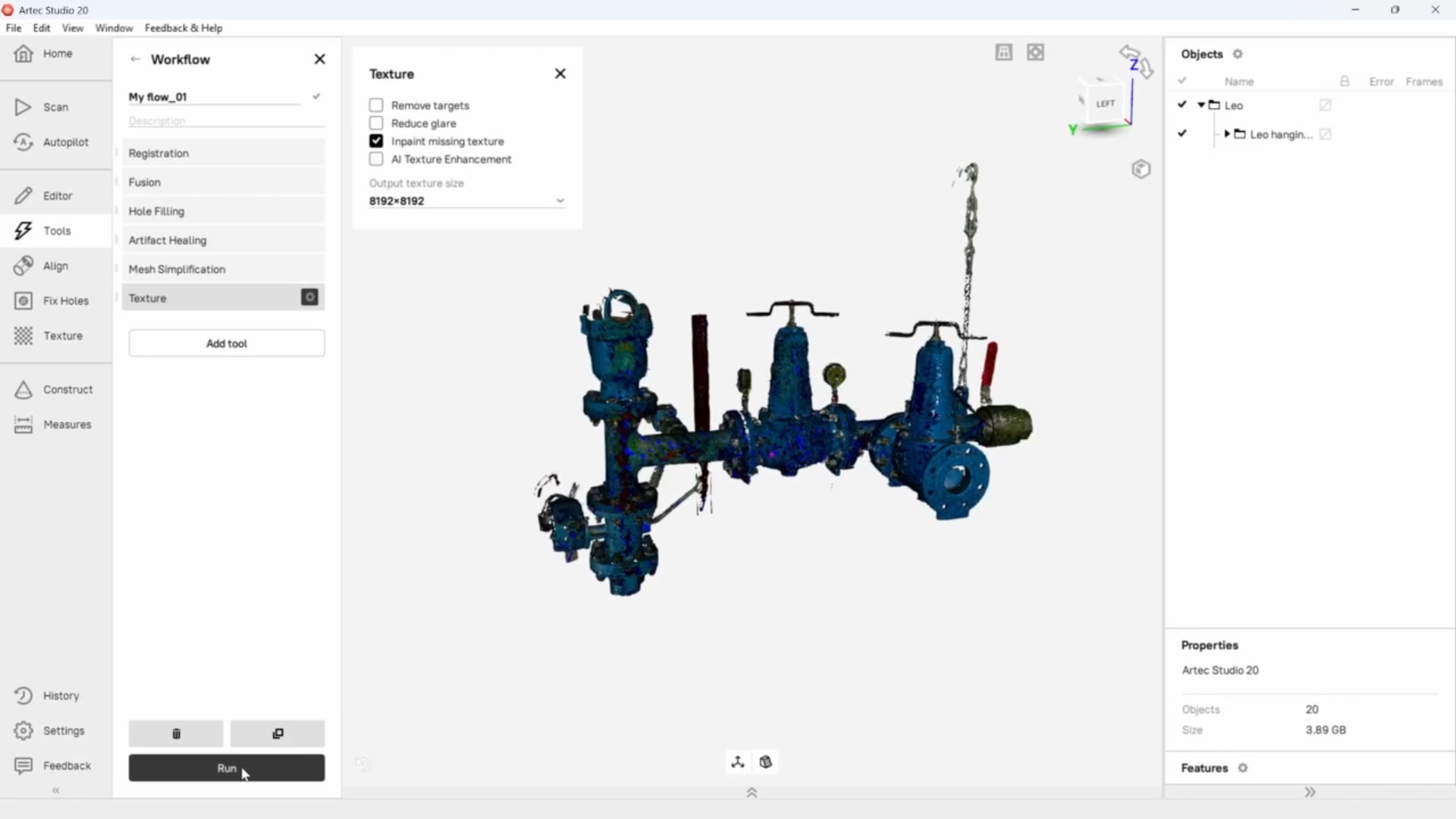Click the bounding box icon at bottom
Viewport: 1456px width, 819px height.
pos(766,762)
